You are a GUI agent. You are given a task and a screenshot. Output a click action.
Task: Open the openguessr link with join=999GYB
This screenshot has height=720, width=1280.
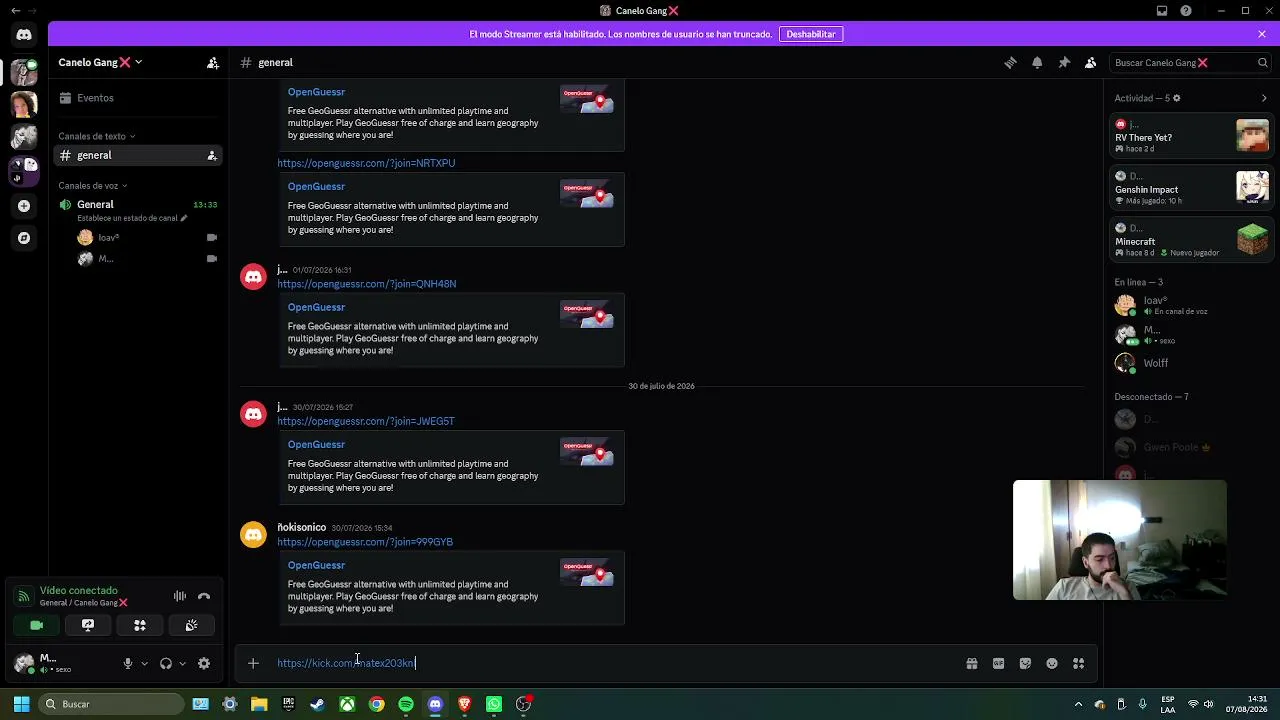coord(365,542)
